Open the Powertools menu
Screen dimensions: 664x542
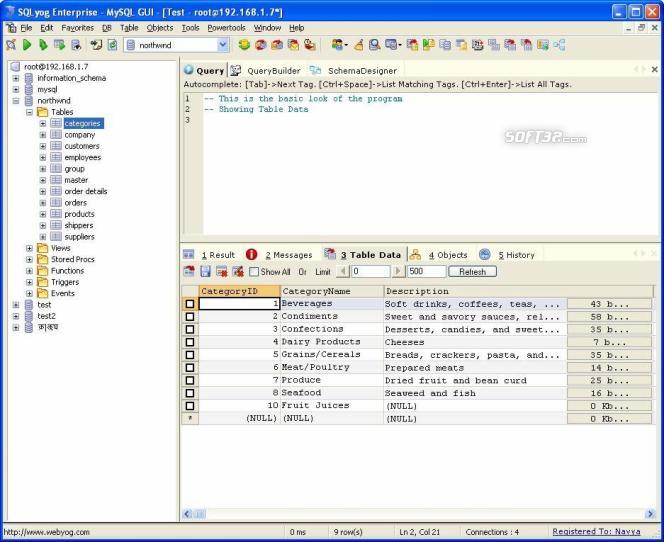coord(226,28)
